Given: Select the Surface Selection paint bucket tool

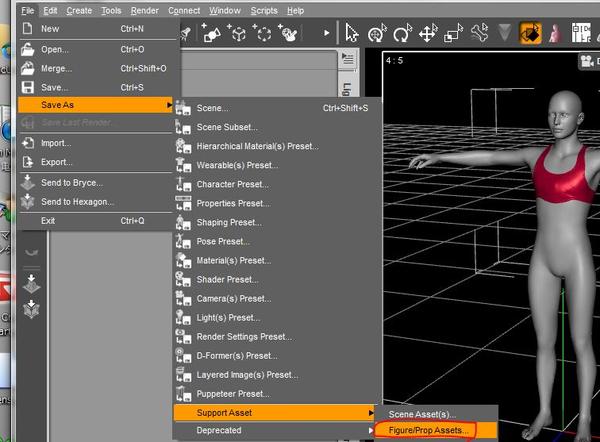Looking at the screenshot, I should (x=530, y=33).
